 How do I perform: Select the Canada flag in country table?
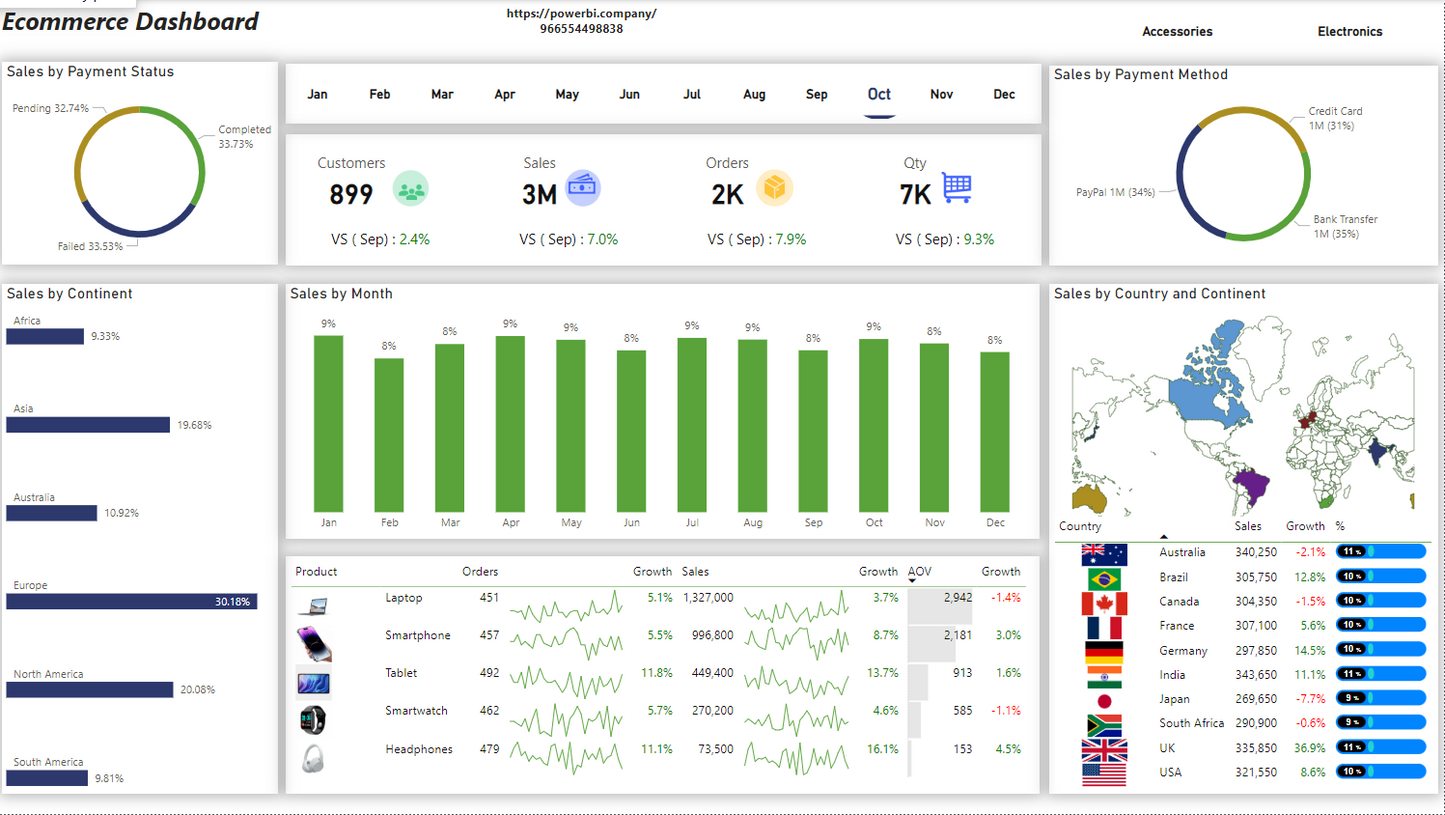[1104, 603]
